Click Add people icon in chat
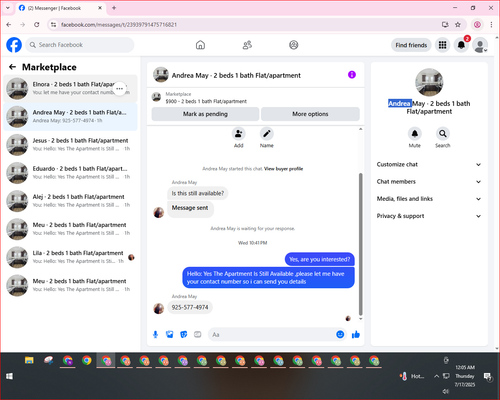This screenshot has height=400, width=500. (239, 134)
